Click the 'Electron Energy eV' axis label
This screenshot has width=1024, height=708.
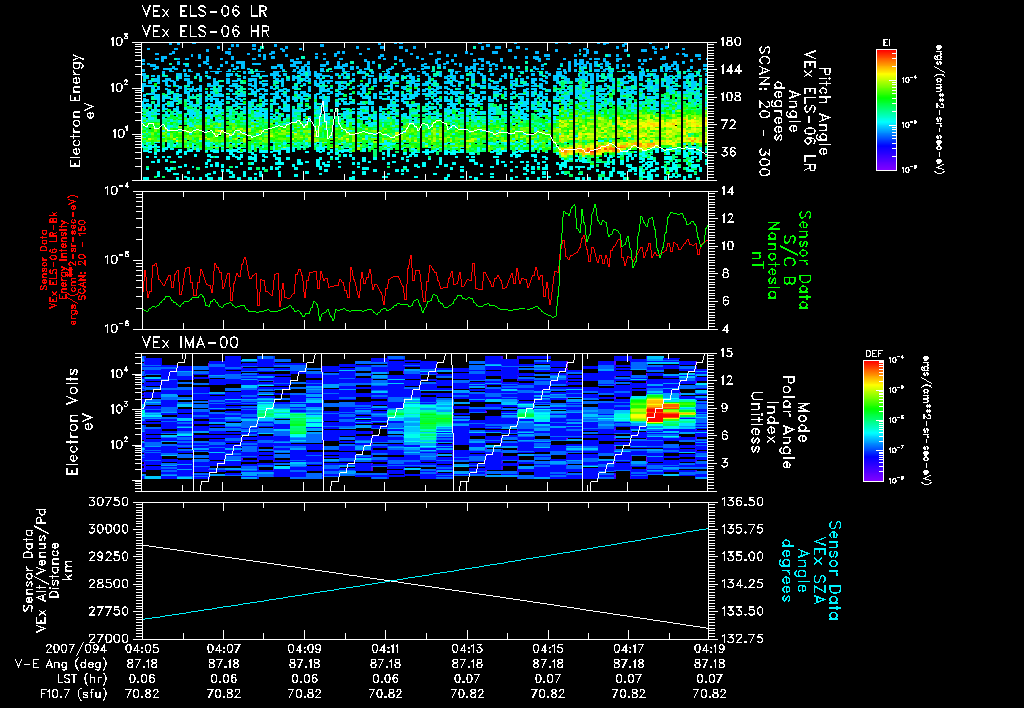82,111
